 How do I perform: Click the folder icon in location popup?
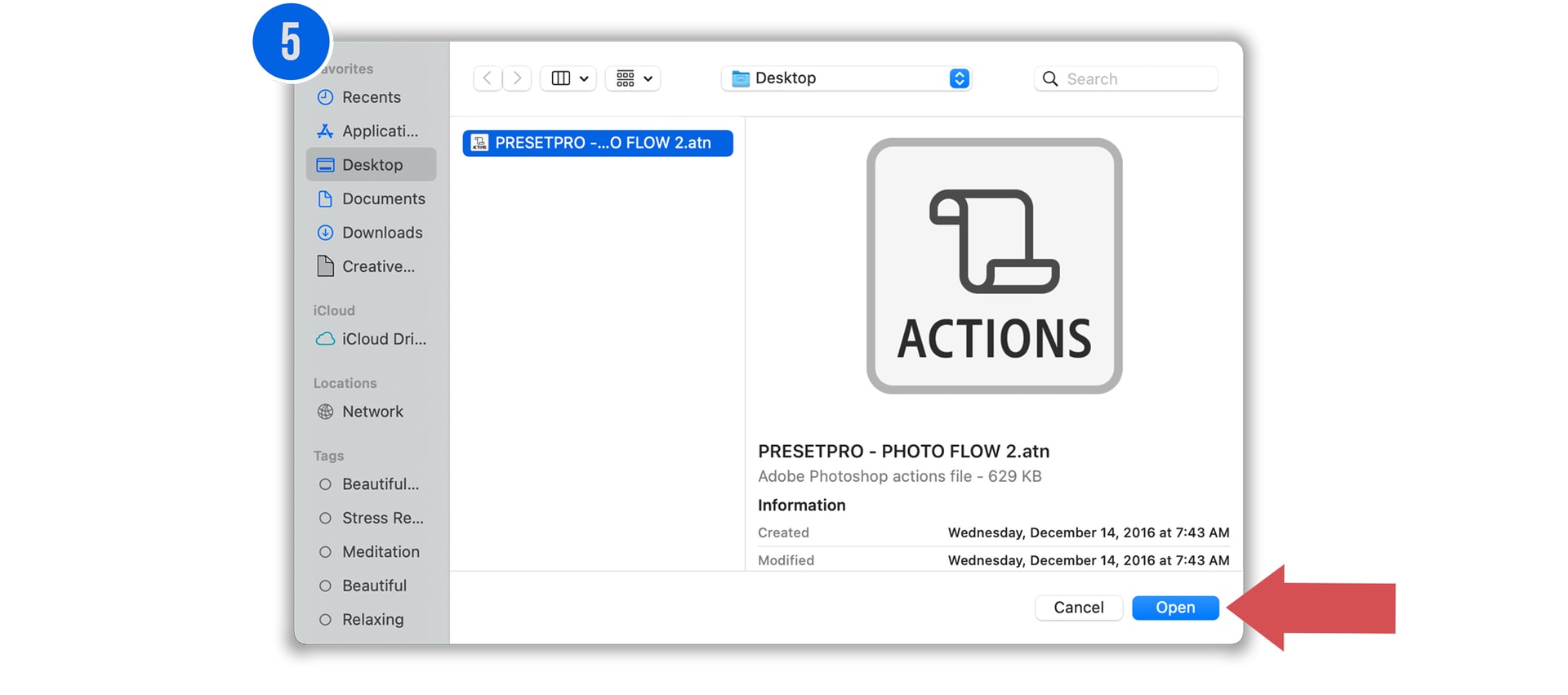741,78
